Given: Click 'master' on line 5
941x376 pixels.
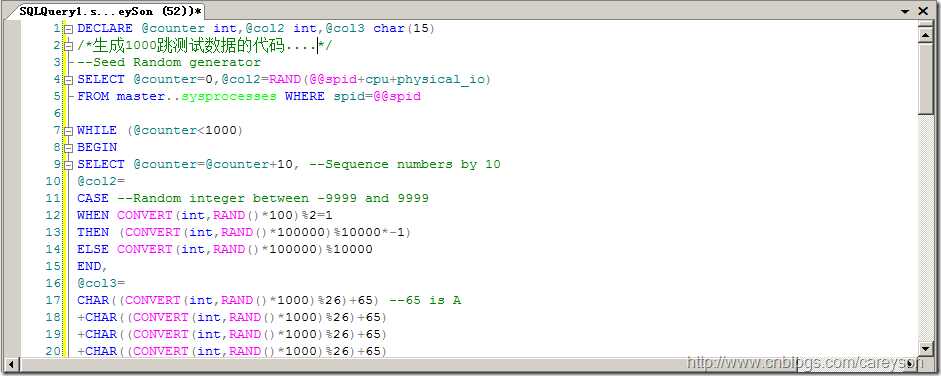Looking at the screenshot, I should [140, 96].
